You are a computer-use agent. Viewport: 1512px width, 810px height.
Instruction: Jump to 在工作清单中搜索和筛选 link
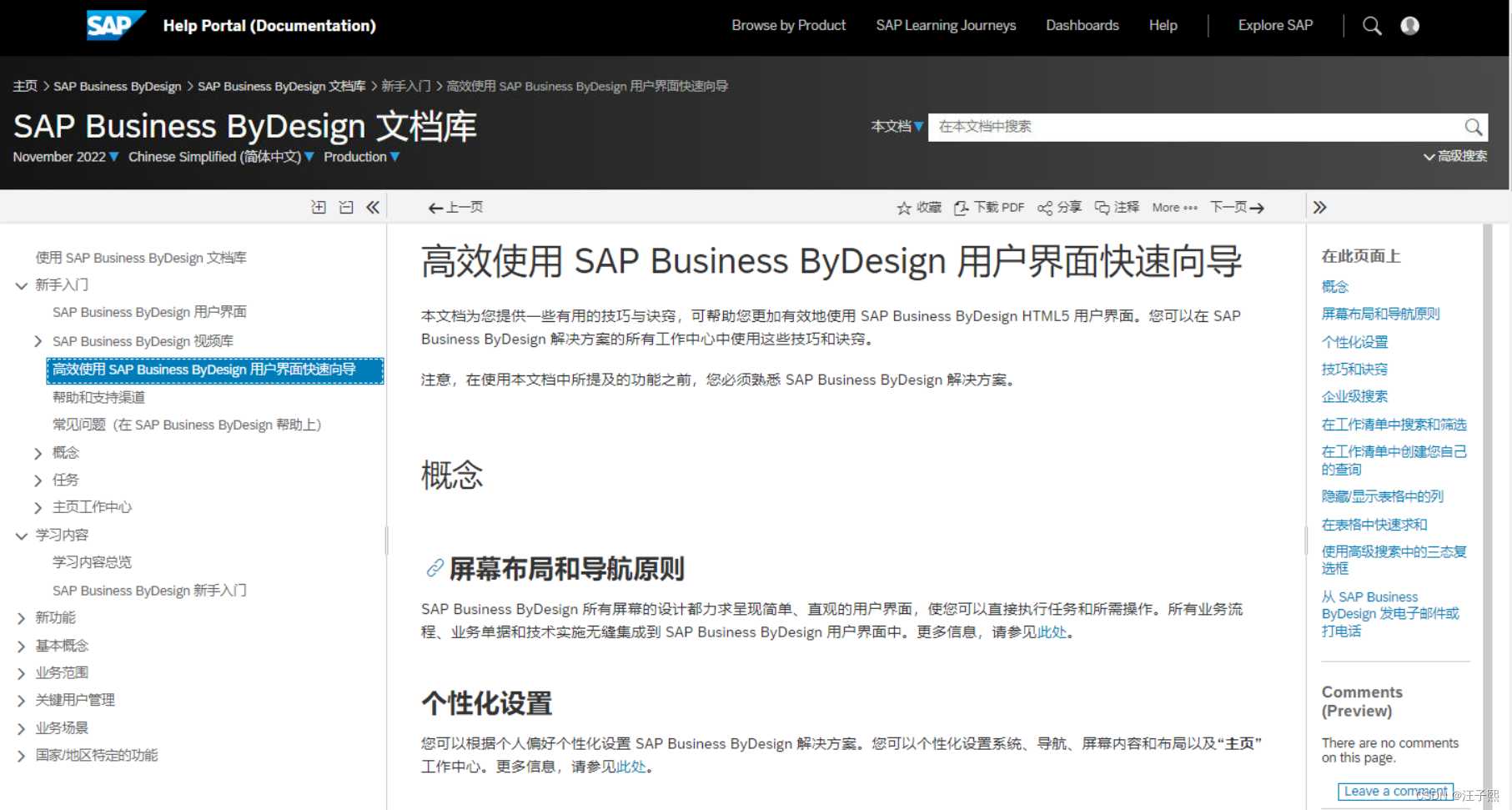click(x=1394, y=425)
